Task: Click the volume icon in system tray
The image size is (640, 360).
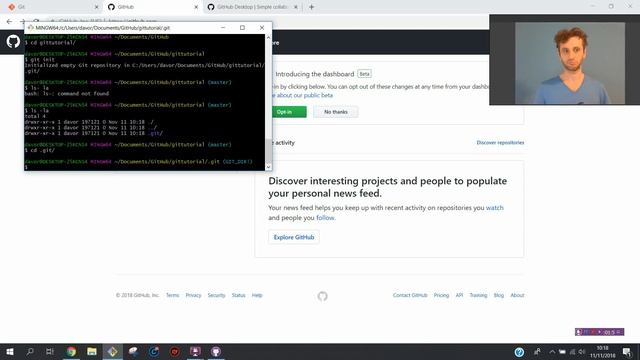Action: pyautogui.click(x=582, y=352)
